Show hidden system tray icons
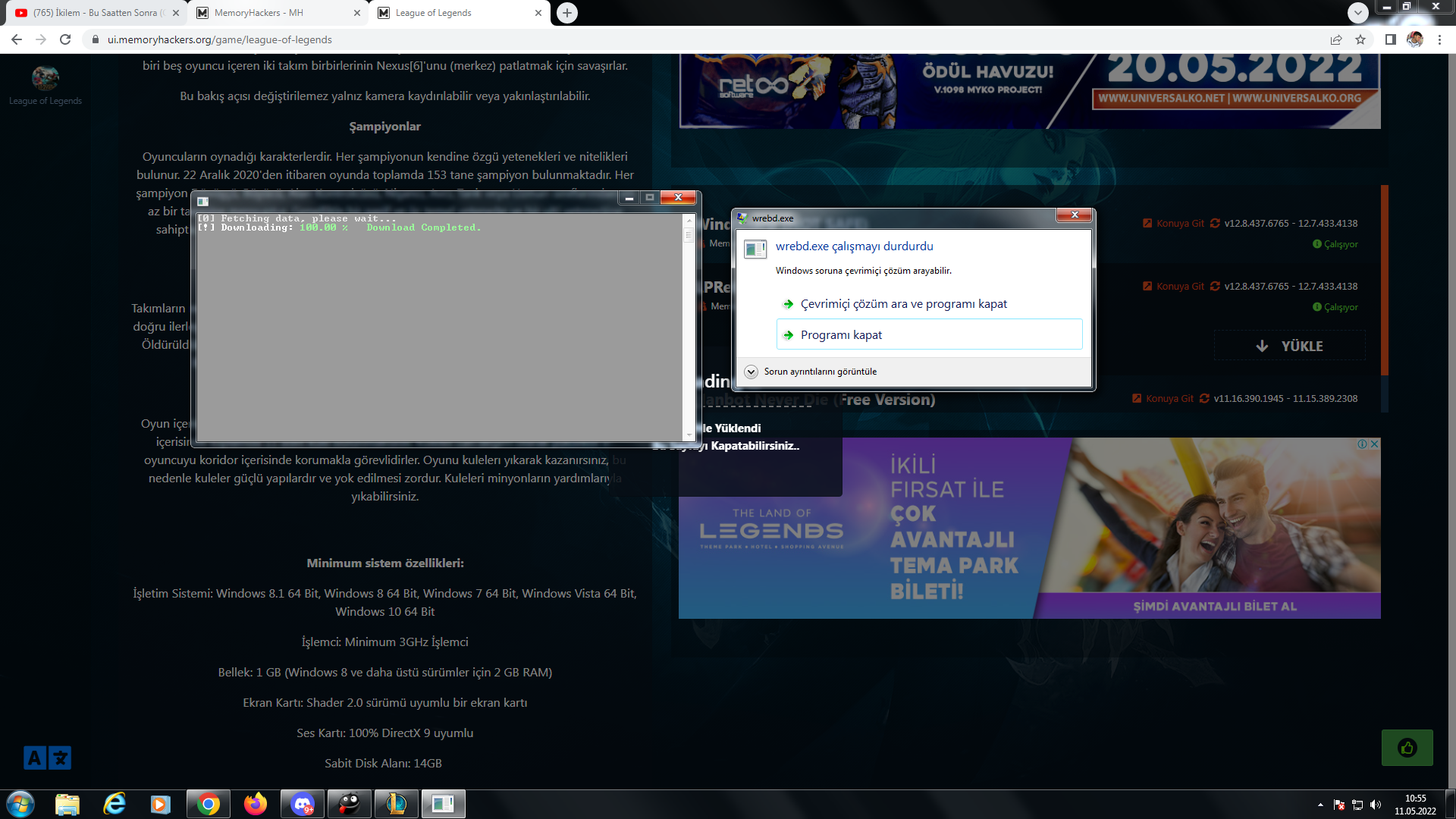Viewport: 1456px width, 819px height. click(x=1320, y=805)
